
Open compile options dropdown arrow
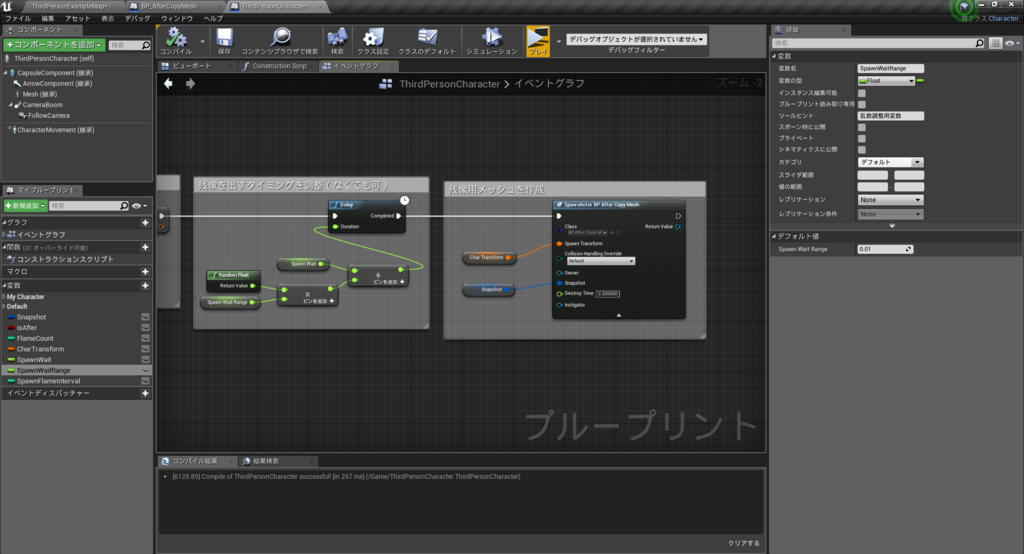pos(202,41)
